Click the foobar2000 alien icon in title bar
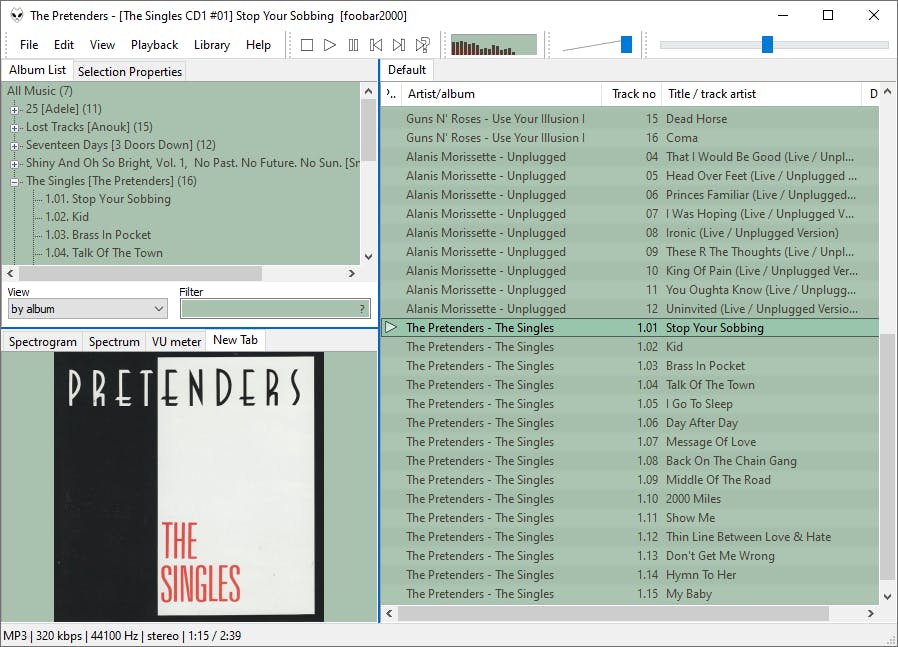Screen dimensions: 898x647 point(17,15)
